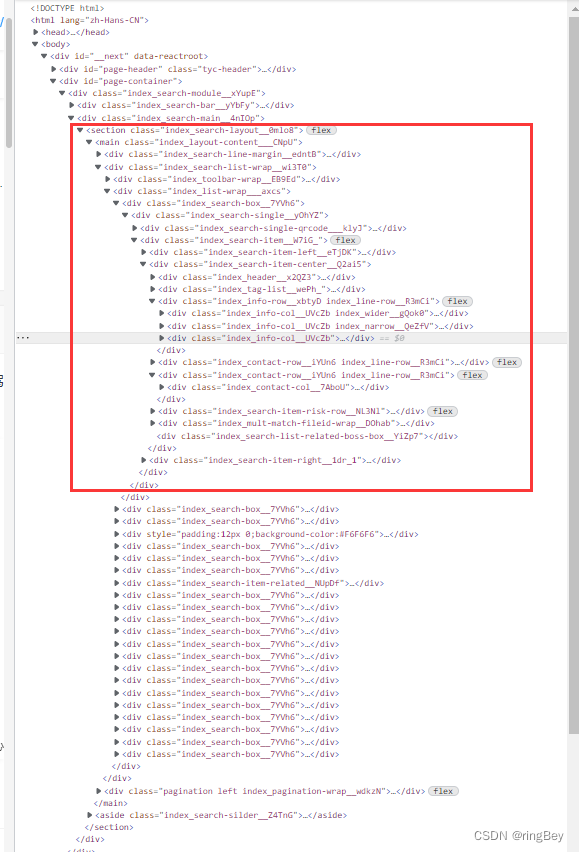Select index_info-col__UVcZb index_wider node

coord(318,314)
